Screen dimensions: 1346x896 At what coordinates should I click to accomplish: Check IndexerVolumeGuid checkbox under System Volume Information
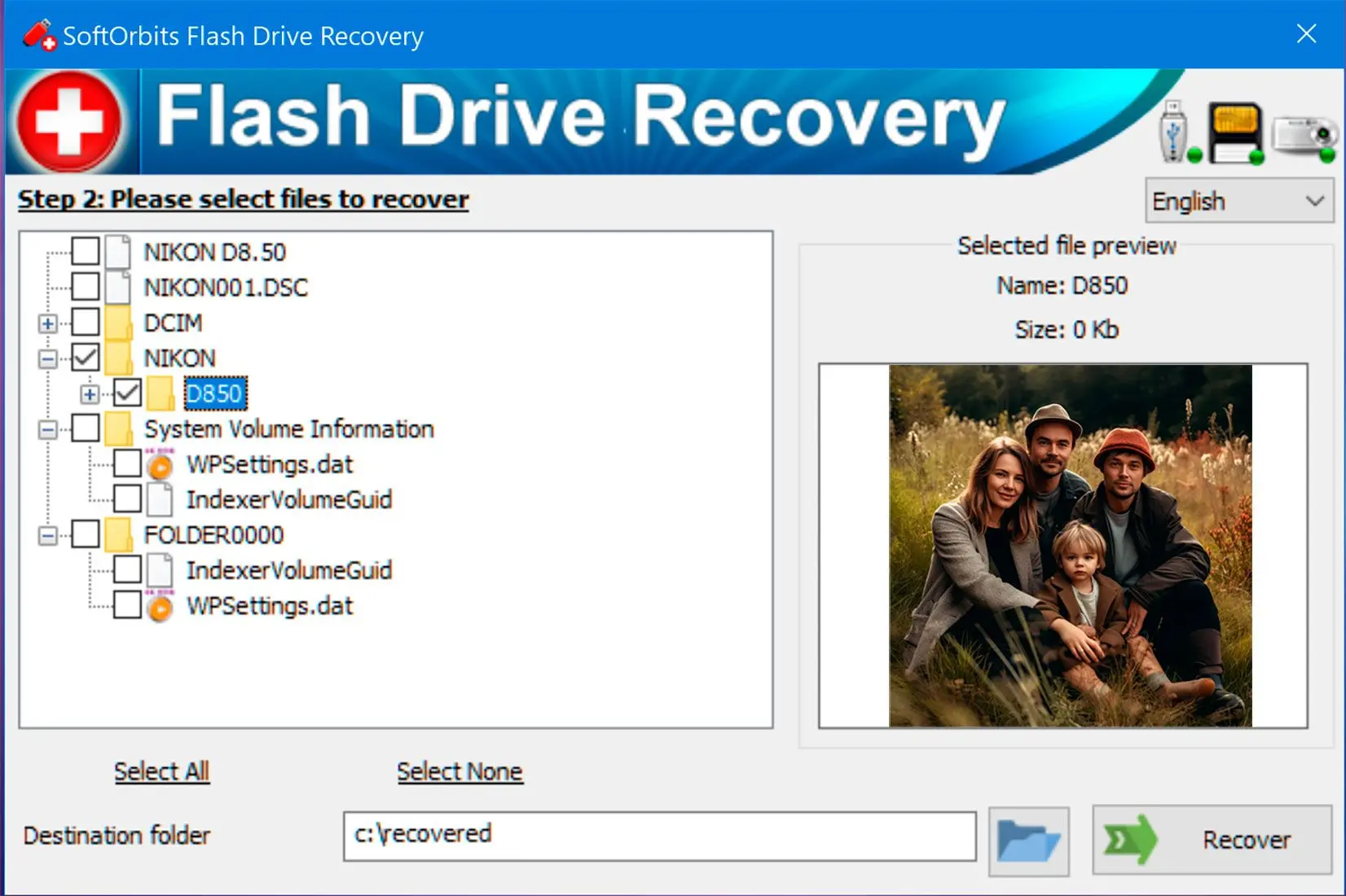tap(127, 499)
